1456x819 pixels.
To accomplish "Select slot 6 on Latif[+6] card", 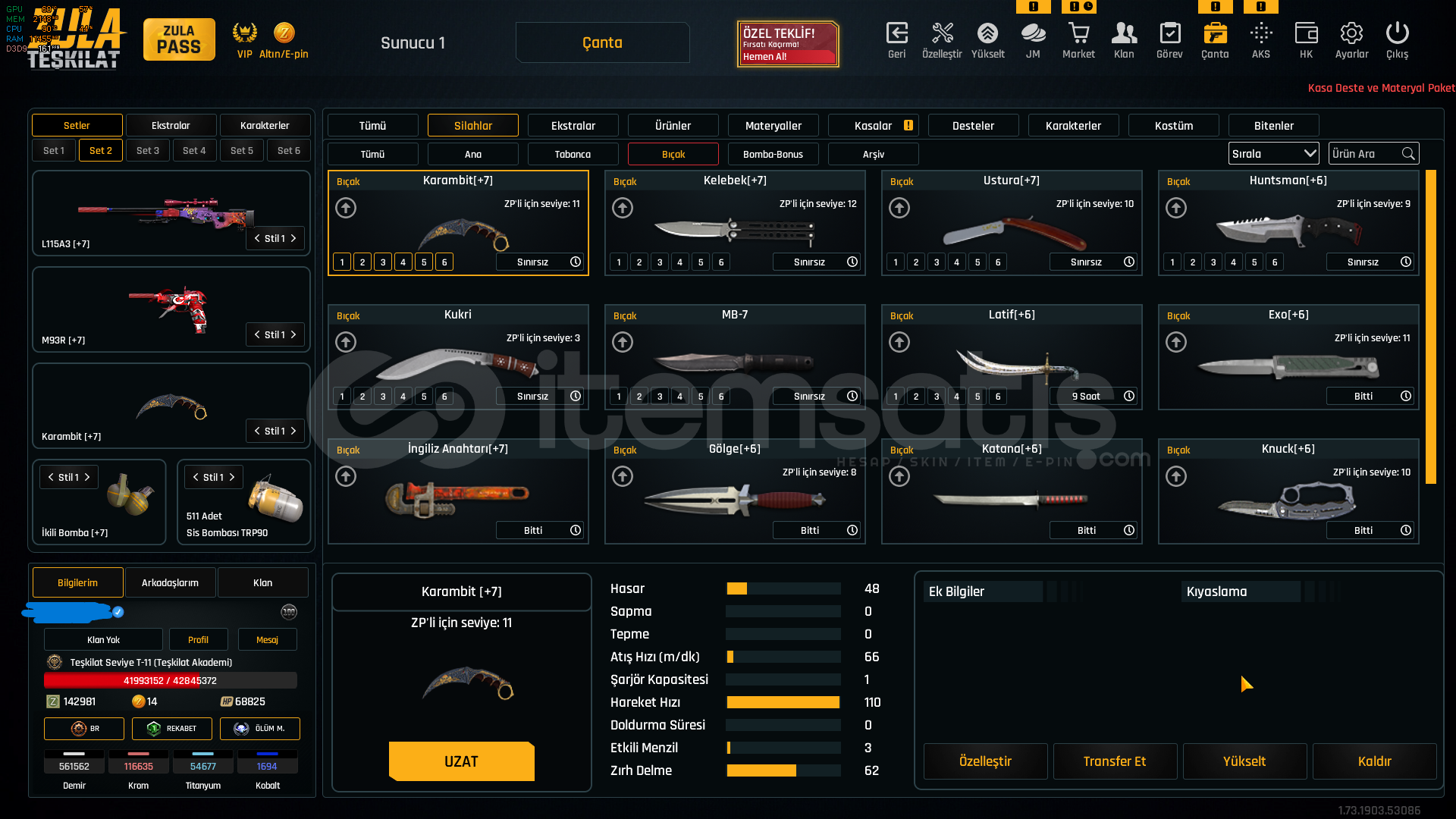I will [998, 397].
